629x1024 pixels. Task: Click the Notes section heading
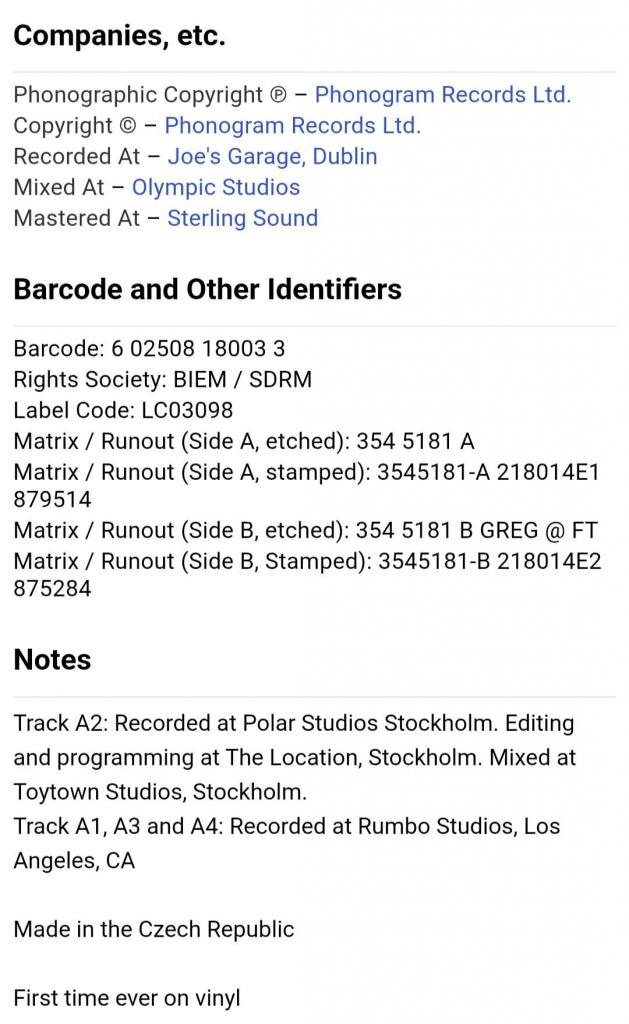52,660
